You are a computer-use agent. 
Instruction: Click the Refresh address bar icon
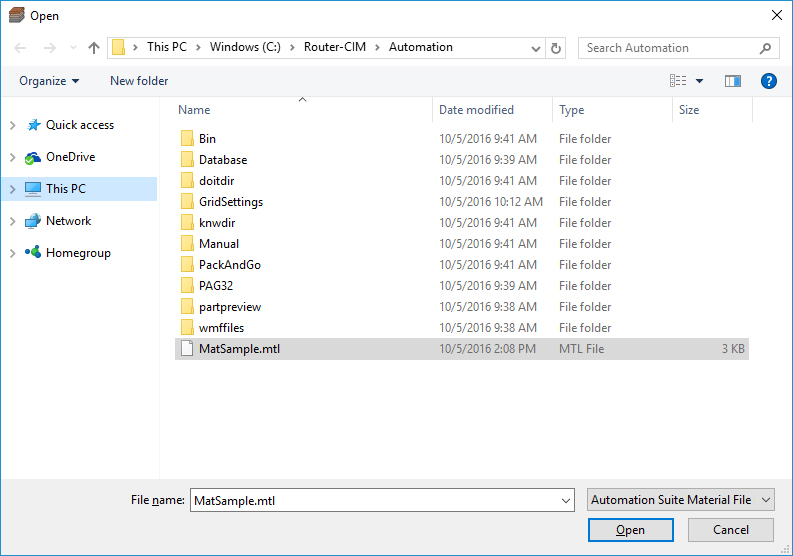pos(557,48)
